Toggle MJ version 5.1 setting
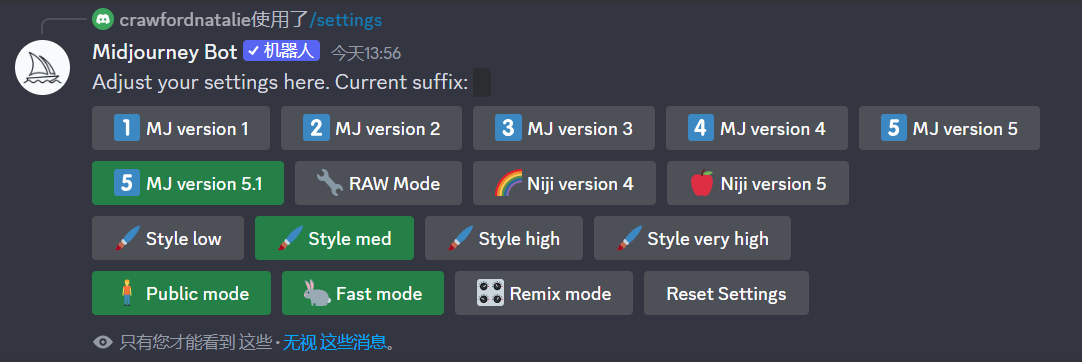1082x362 pixels. tap(188, 183)
